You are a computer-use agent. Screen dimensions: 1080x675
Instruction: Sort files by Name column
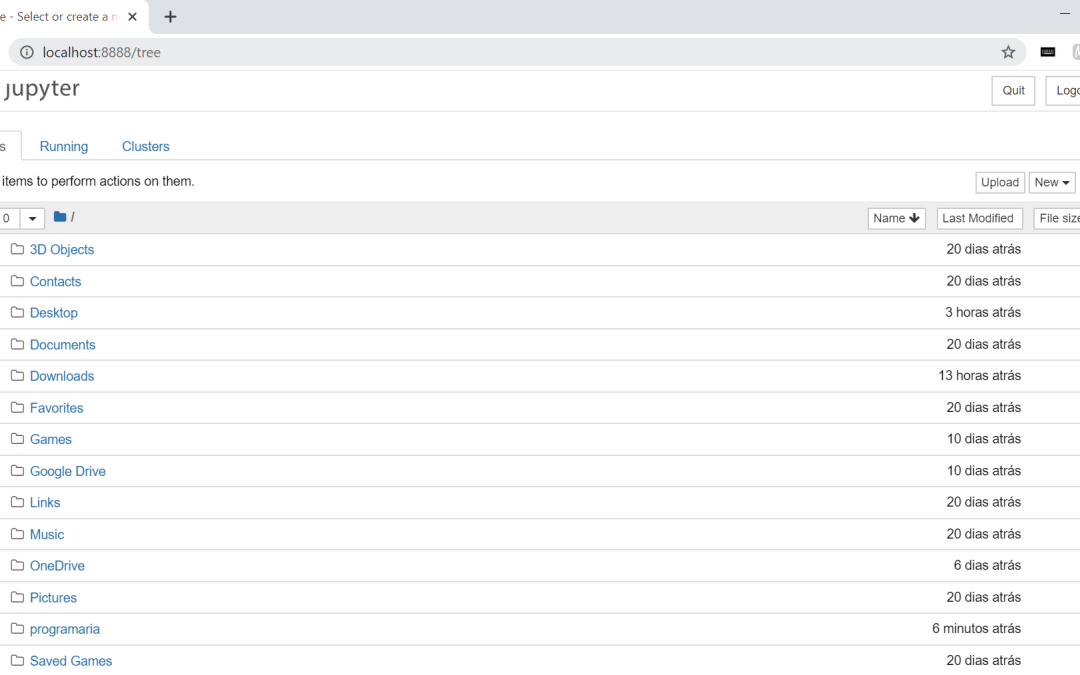[x=896, y=218]
